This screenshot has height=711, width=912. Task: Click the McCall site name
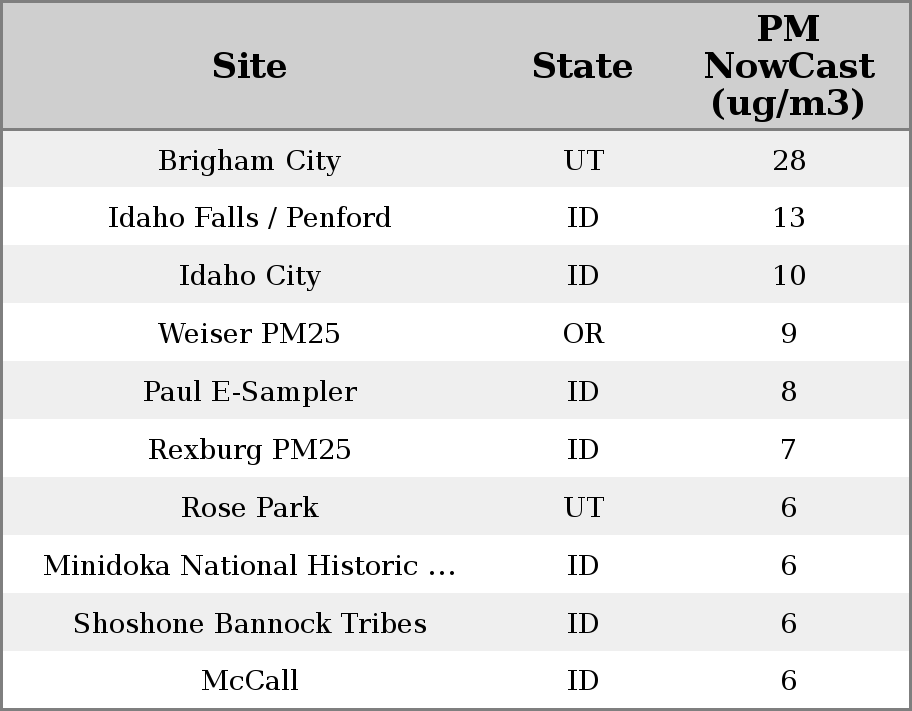pos(249,681)
